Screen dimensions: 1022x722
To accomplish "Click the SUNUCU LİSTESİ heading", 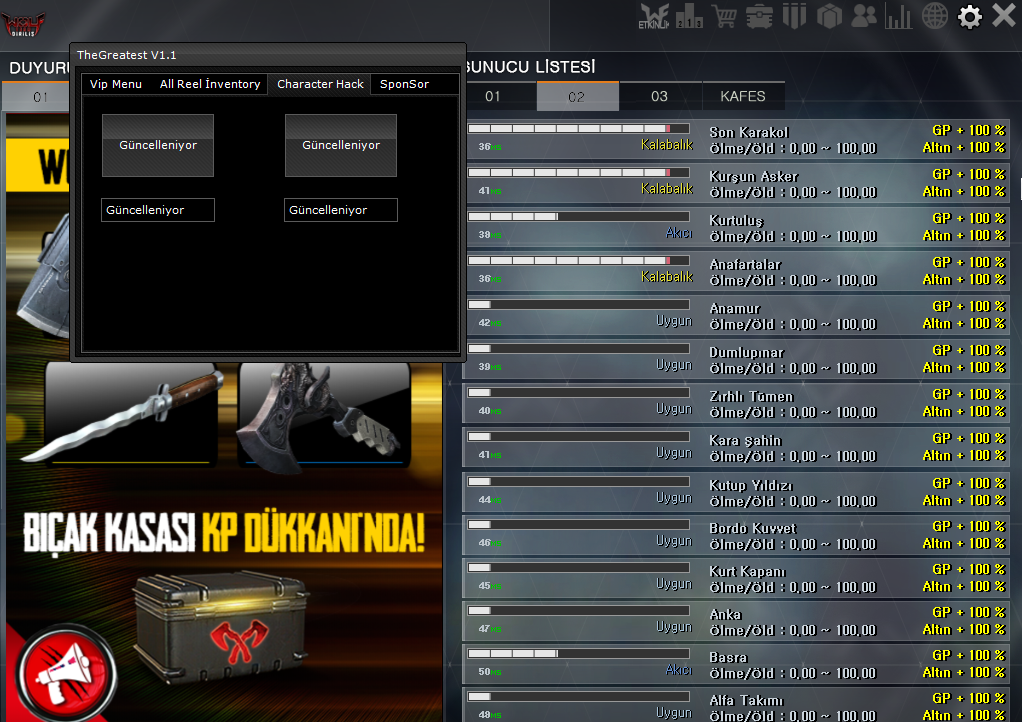I will coord(531,67).
